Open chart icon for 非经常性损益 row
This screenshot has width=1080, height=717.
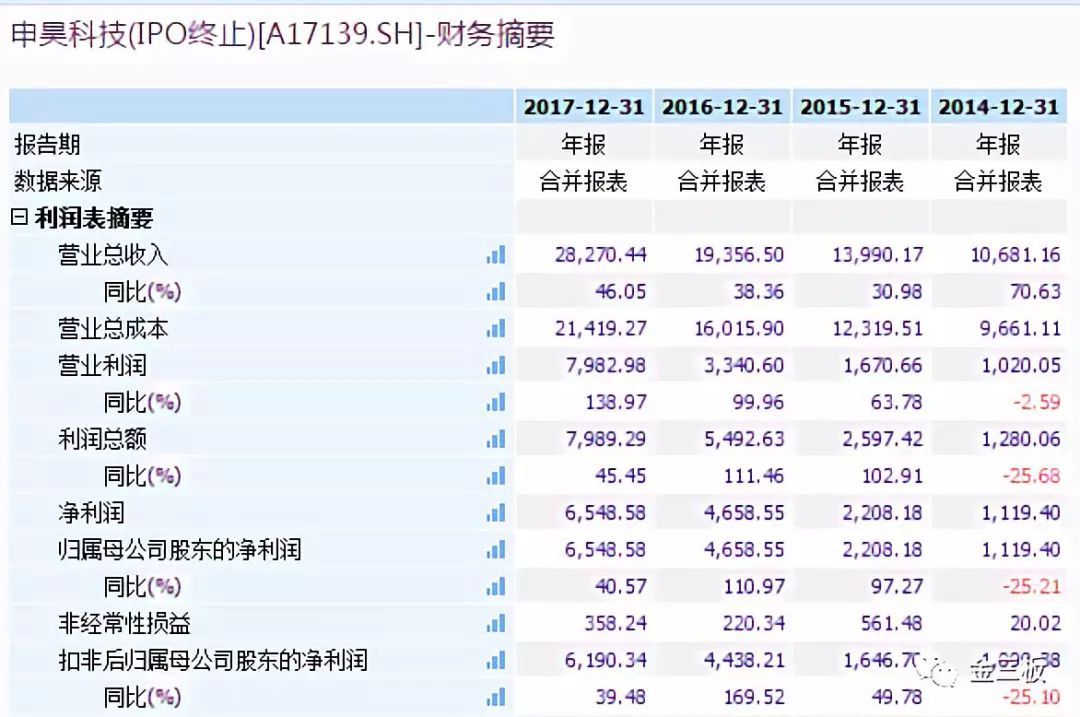(x=496, y=623)
